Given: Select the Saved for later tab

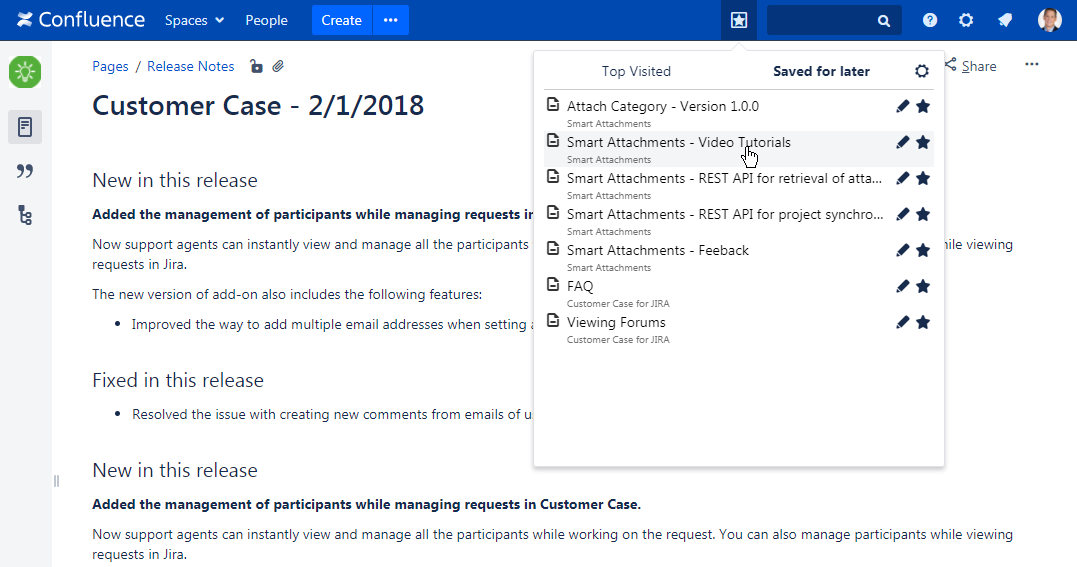Looking at the screenshot, I should click(821, 71).
